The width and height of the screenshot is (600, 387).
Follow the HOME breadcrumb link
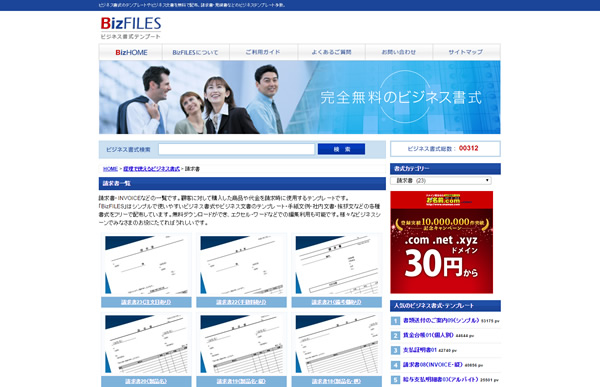click(x=110, y=169)
